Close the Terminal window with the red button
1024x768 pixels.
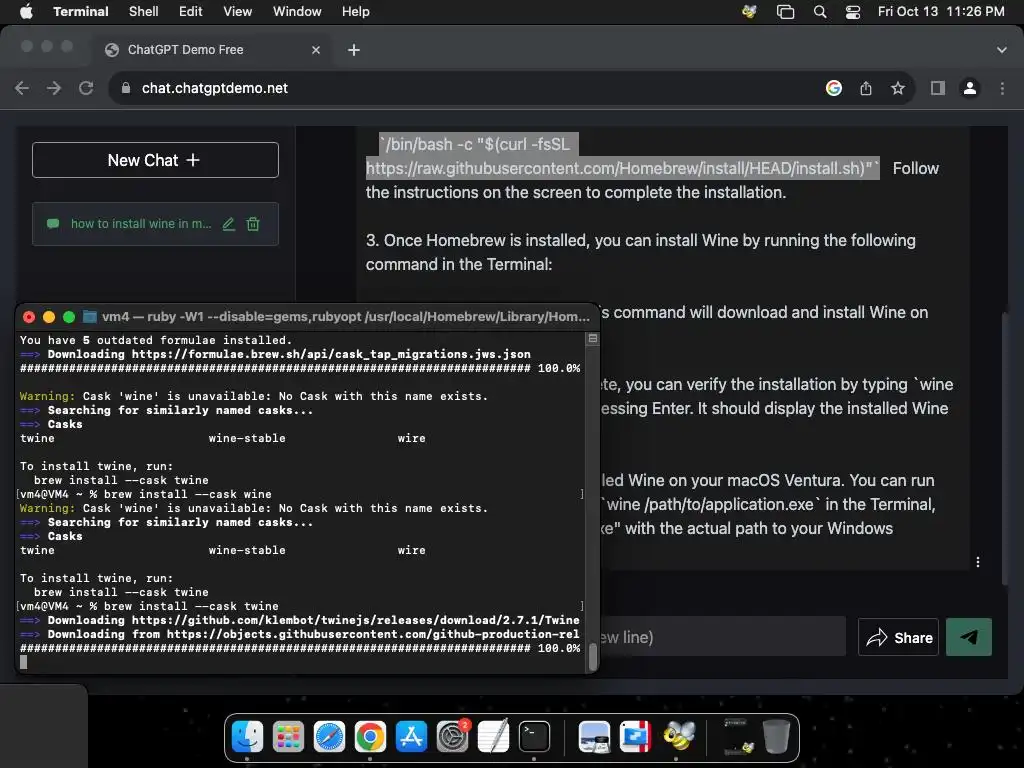tap(29, 317)
